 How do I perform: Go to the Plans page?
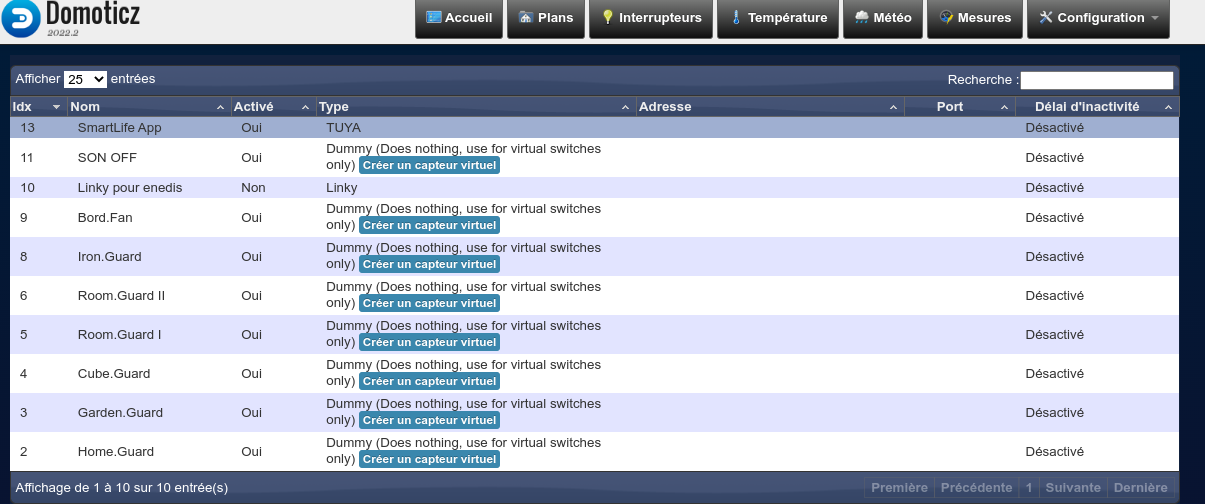[547, 18]
